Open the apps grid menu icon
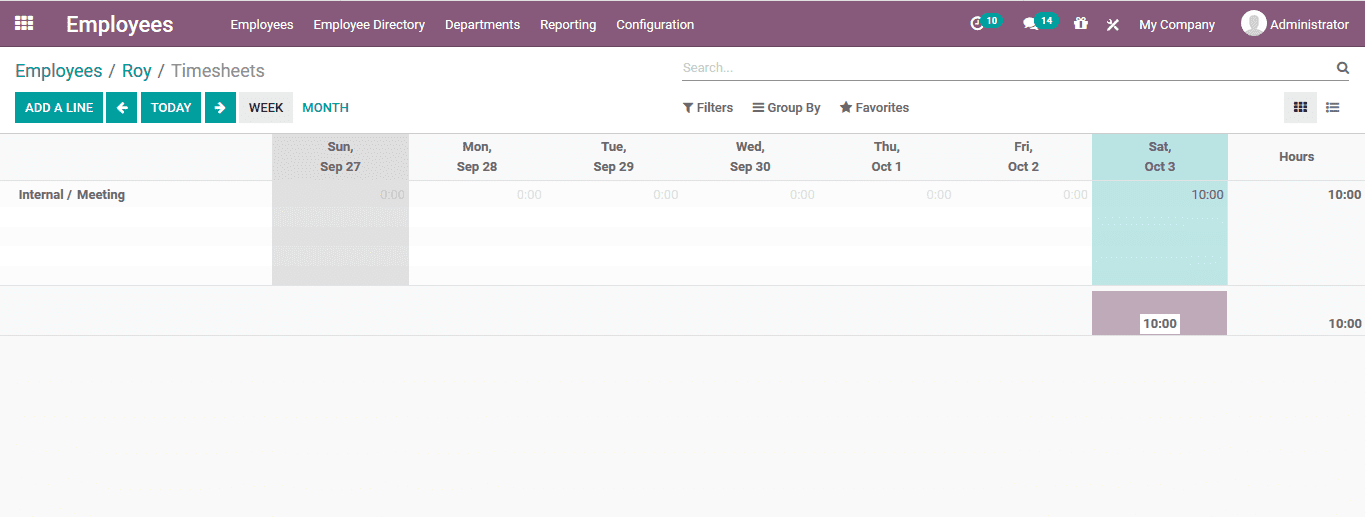The width and height of the screenshot is (1367, 517). [24, 23]
